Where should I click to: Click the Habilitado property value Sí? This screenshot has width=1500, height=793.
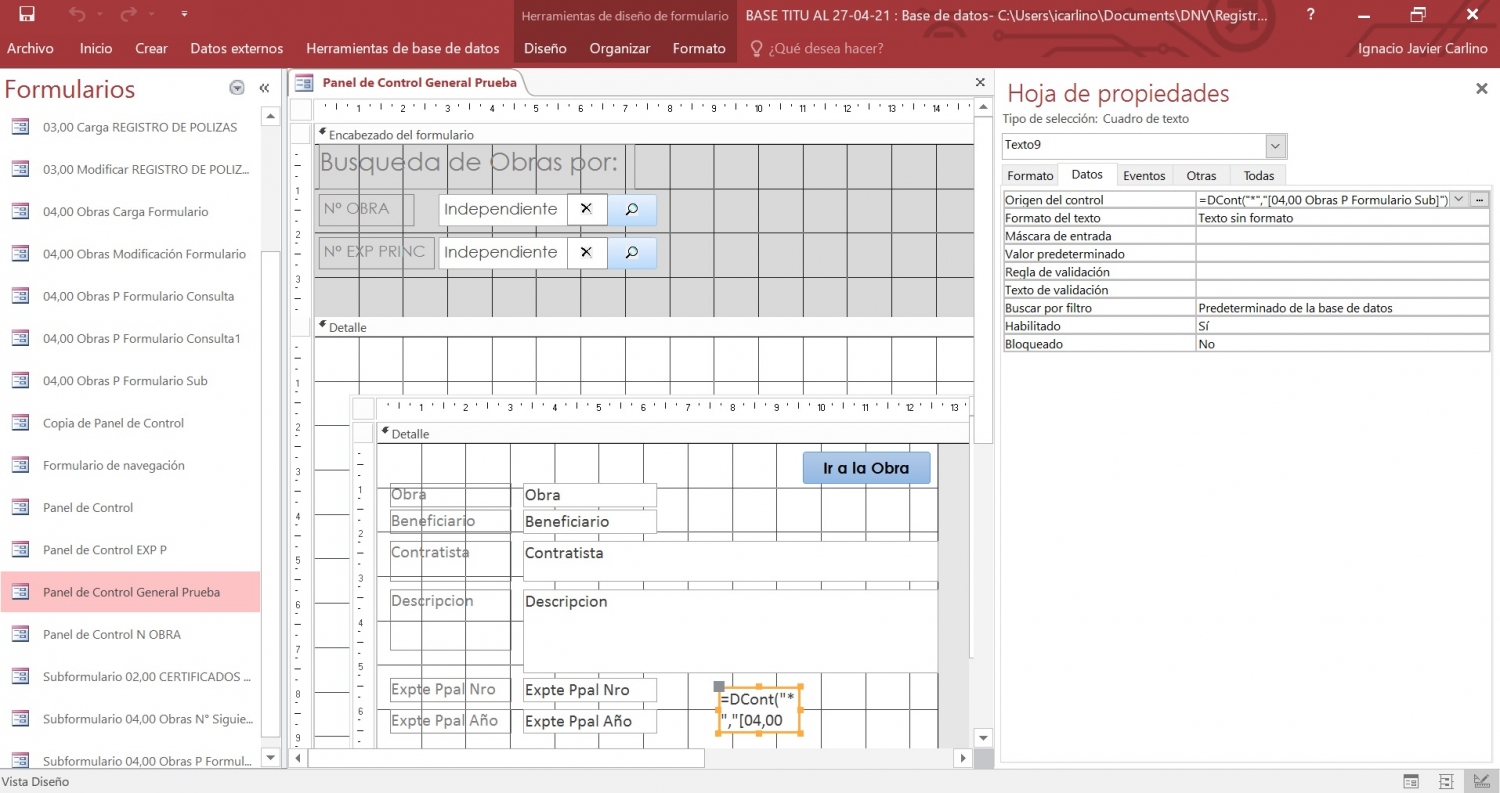tap(1342, 326)
